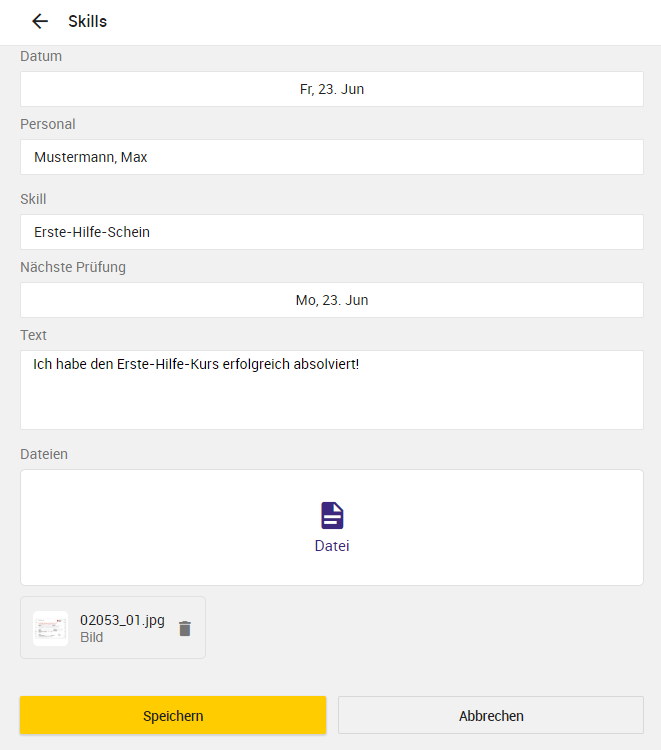Save the entry with Speichern
661x750 pixels.
173,716
